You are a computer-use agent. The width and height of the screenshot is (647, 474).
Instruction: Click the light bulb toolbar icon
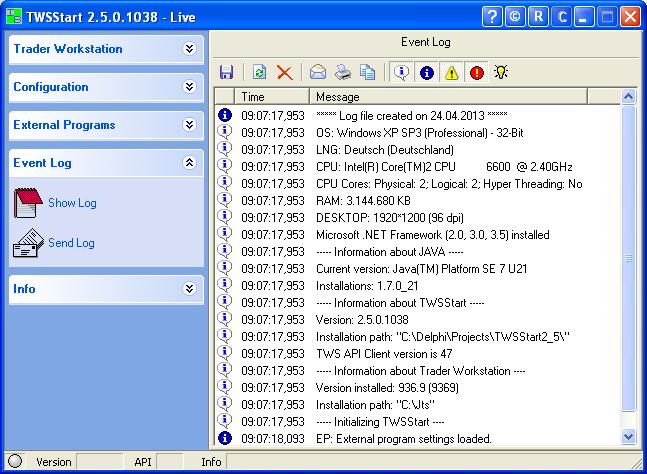point(501,72)
